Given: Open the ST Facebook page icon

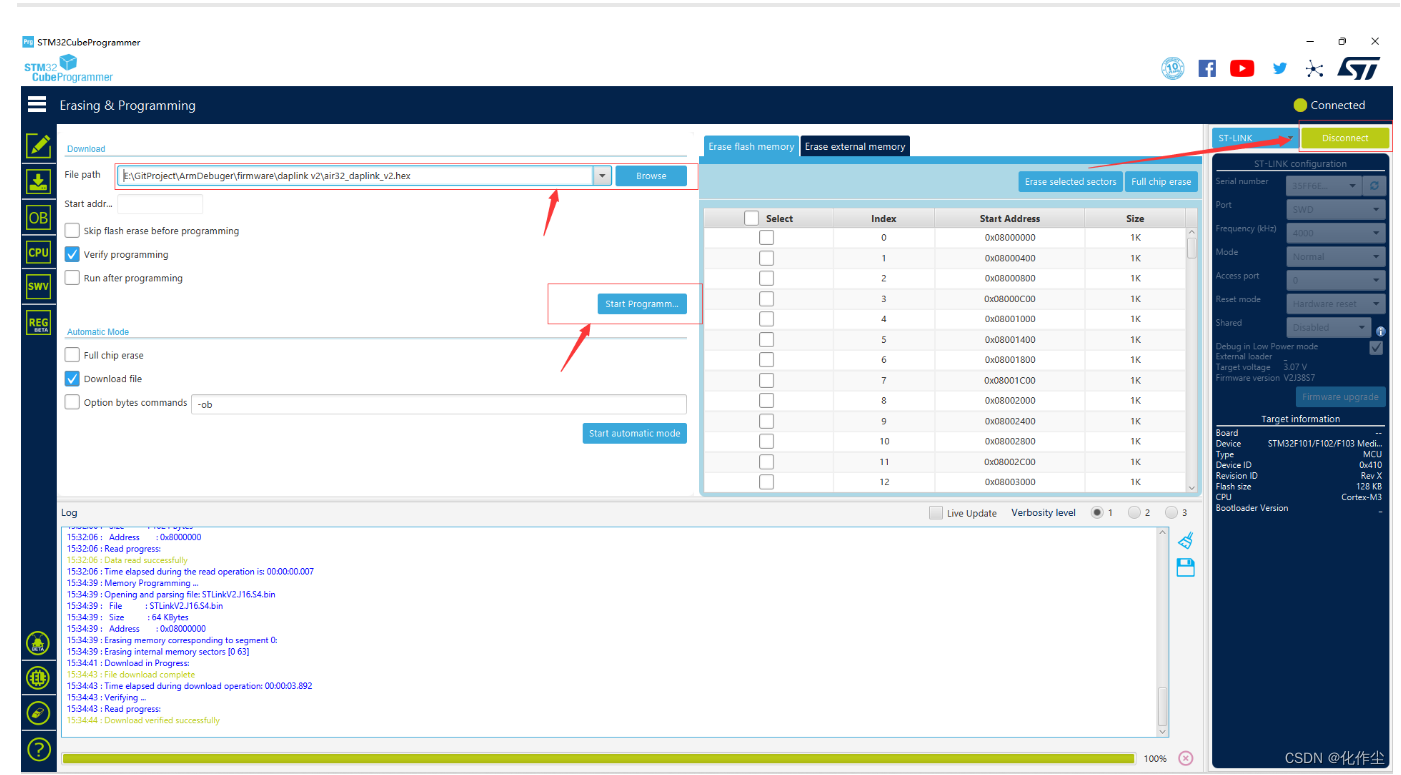Looking at the screenshot, I should (x=1207, y=68).
